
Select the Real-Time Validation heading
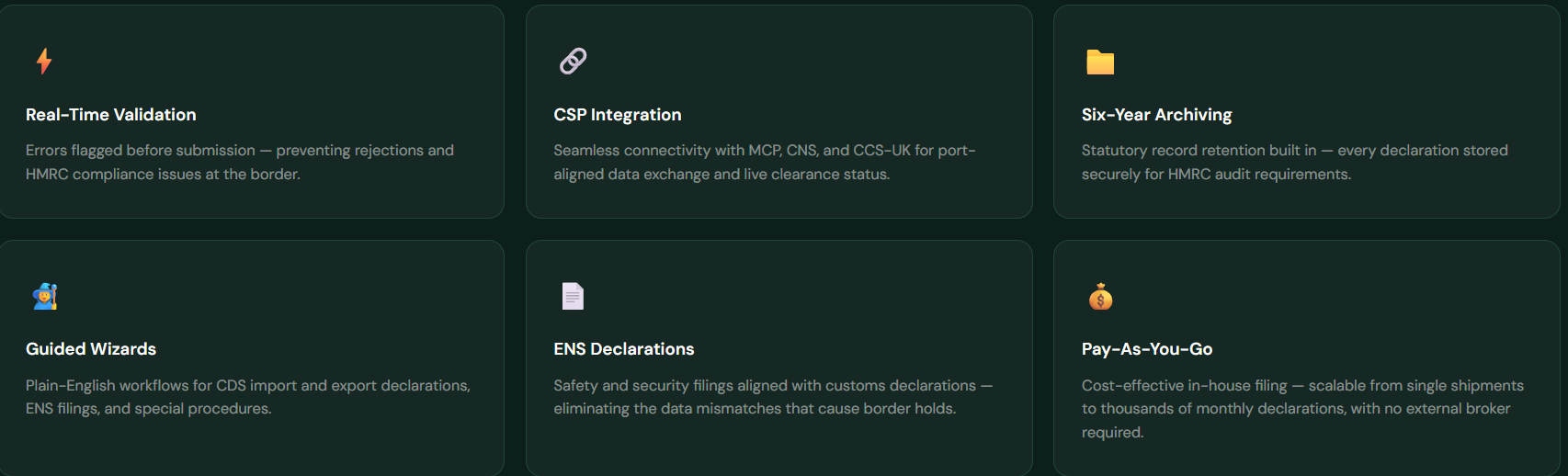point(111,115)
